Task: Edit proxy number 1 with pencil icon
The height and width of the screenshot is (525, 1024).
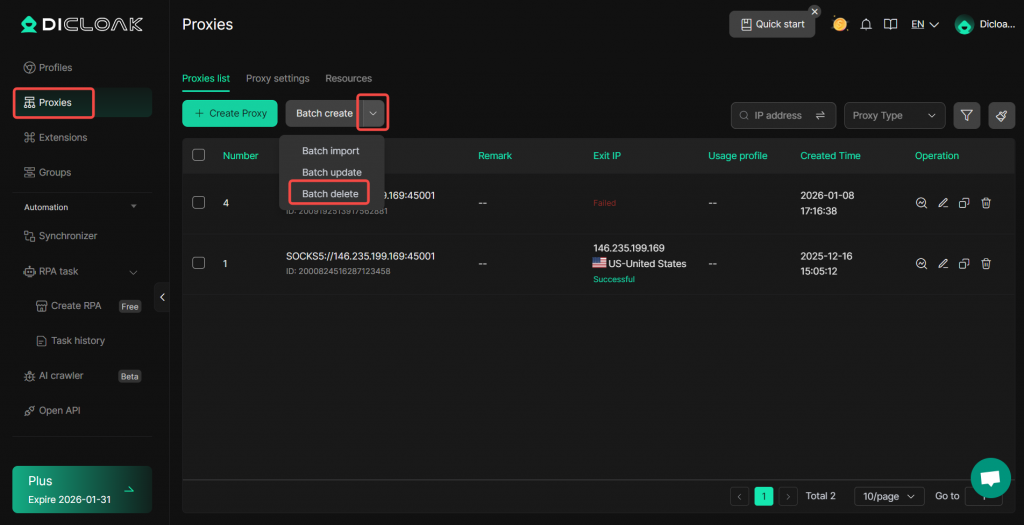Action: pos(943,264)
